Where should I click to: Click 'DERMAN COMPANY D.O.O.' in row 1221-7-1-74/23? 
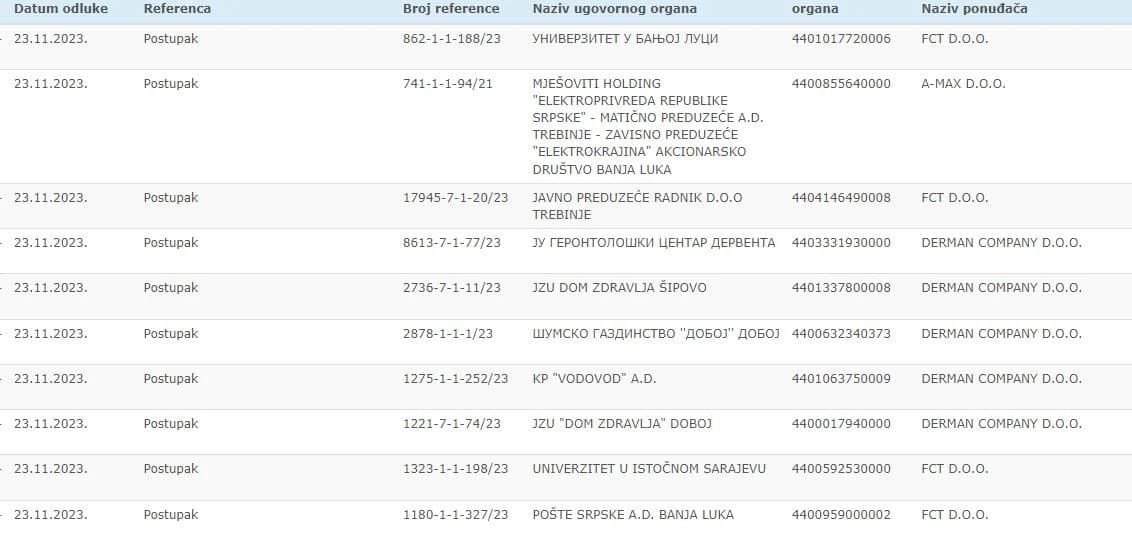coord(1001,423)
